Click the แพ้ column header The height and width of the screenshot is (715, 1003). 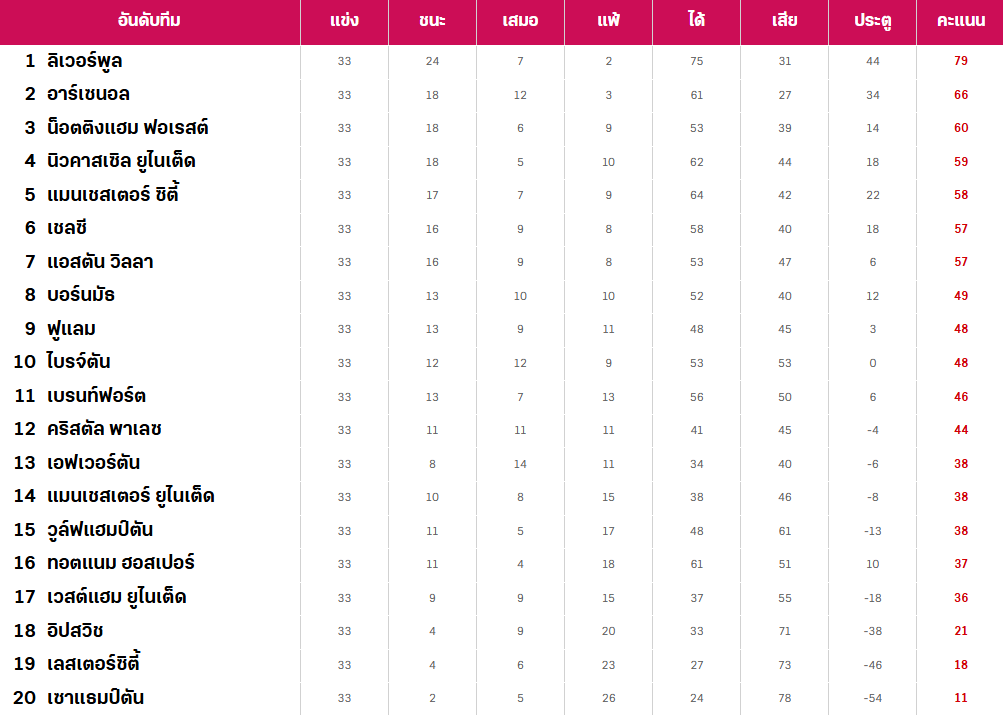tap(608, 20)
